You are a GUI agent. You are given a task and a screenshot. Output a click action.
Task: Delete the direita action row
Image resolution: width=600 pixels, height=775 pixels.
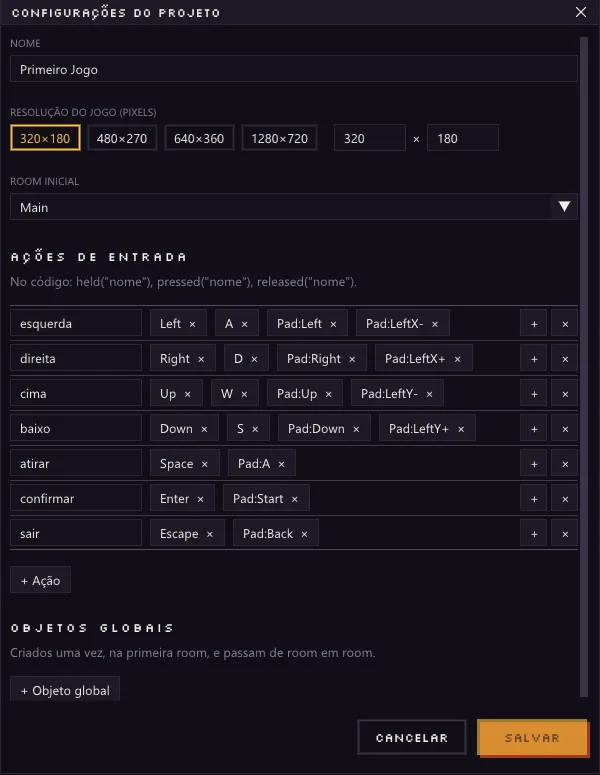565,359
